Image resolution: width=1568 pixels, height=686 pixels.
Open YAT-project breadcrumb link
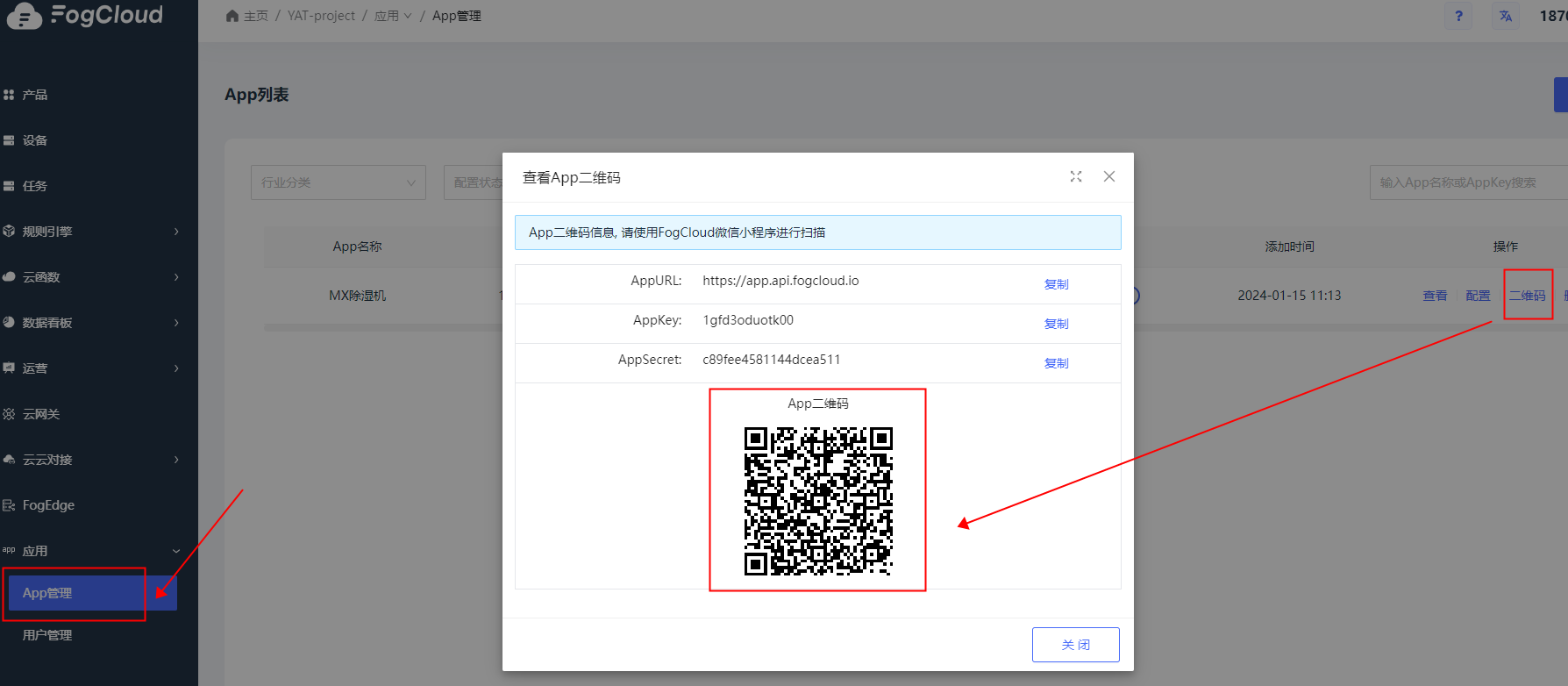[x=321, y=16]
